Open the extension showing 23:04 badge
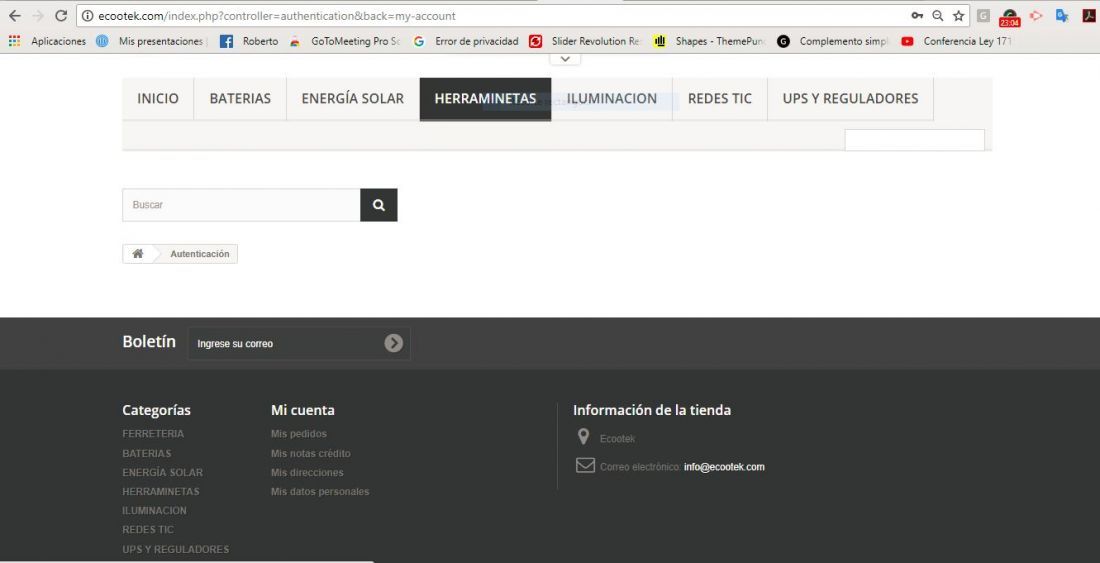Image resolution: width=1100 pixels, height=563 pixels. [1010, 18]
